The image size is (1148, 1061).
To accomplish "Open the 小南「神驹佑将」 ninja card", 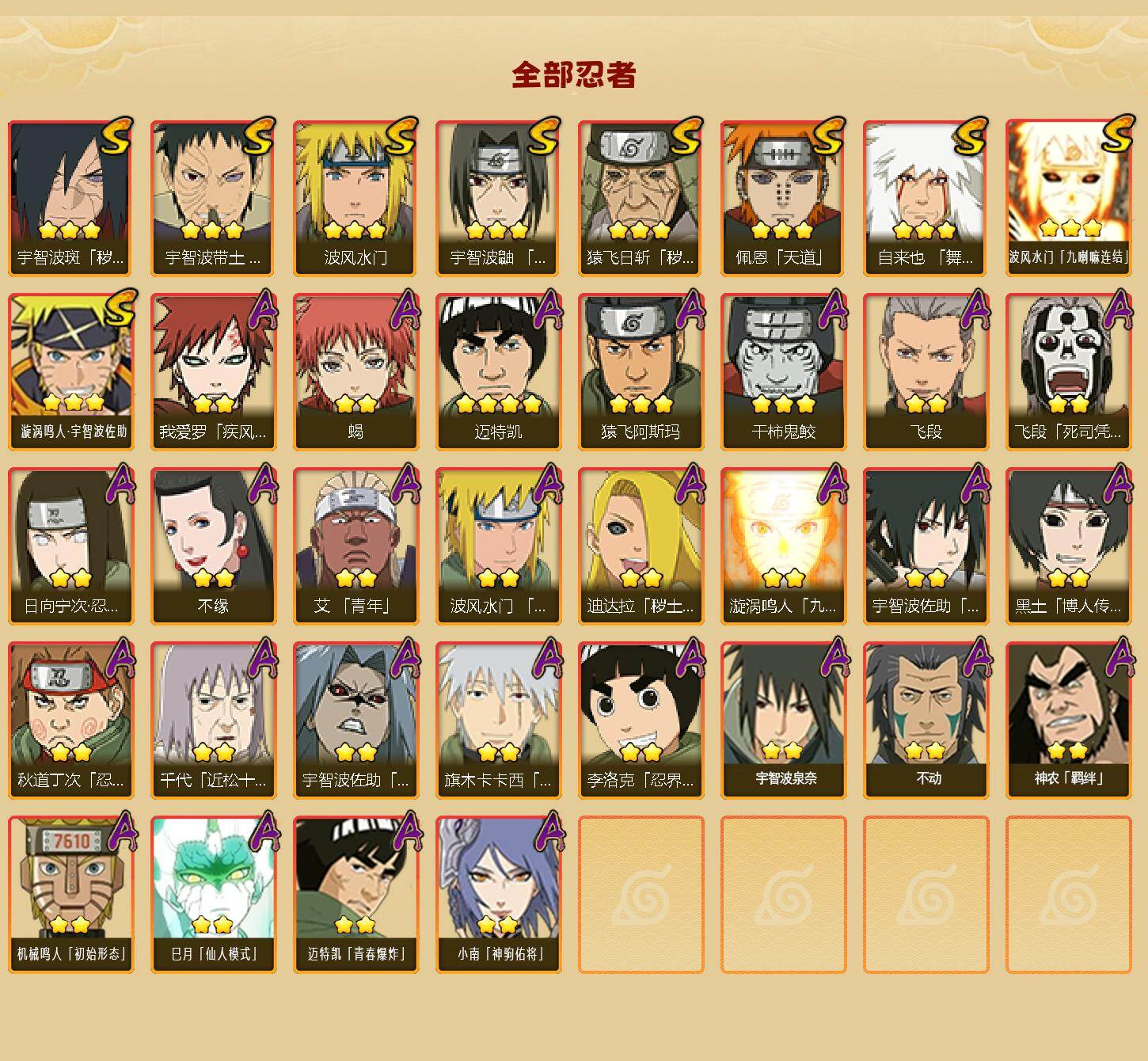I will 498,895.
